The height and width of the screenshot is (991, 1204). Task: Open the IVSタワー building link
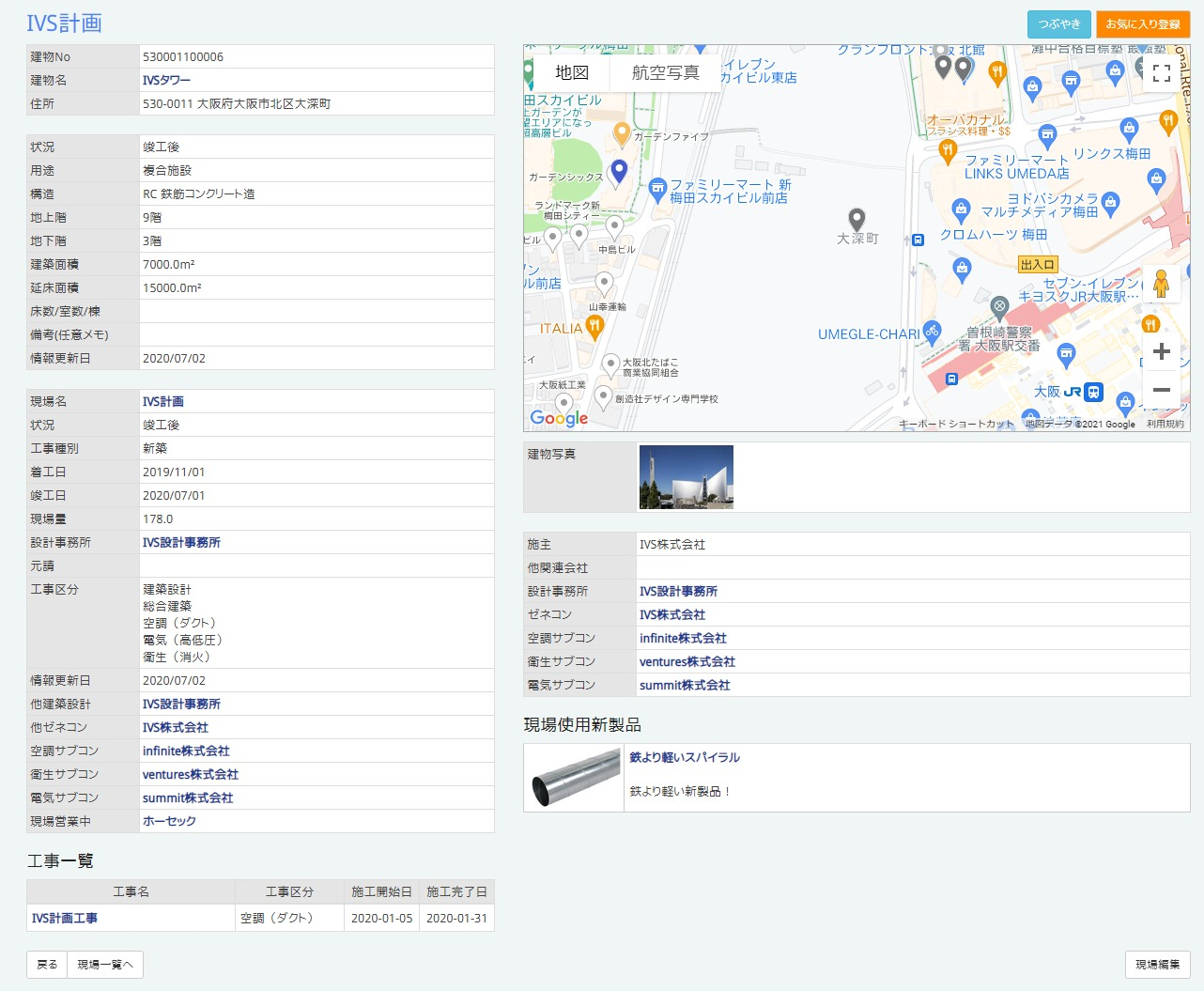pyautogui.click(x=166, y=81)
